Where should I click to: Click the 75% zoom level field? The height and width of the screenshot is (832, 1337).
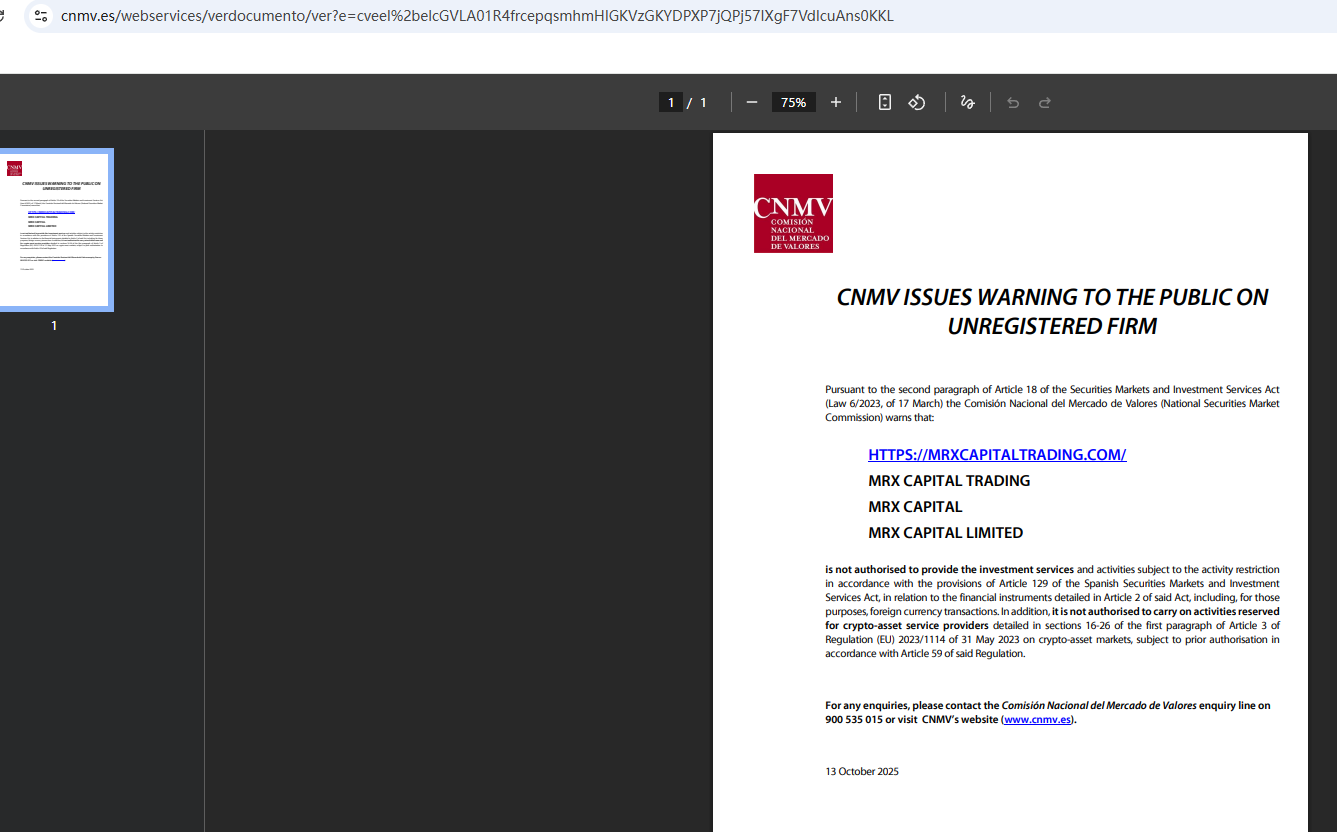point(794,102)
